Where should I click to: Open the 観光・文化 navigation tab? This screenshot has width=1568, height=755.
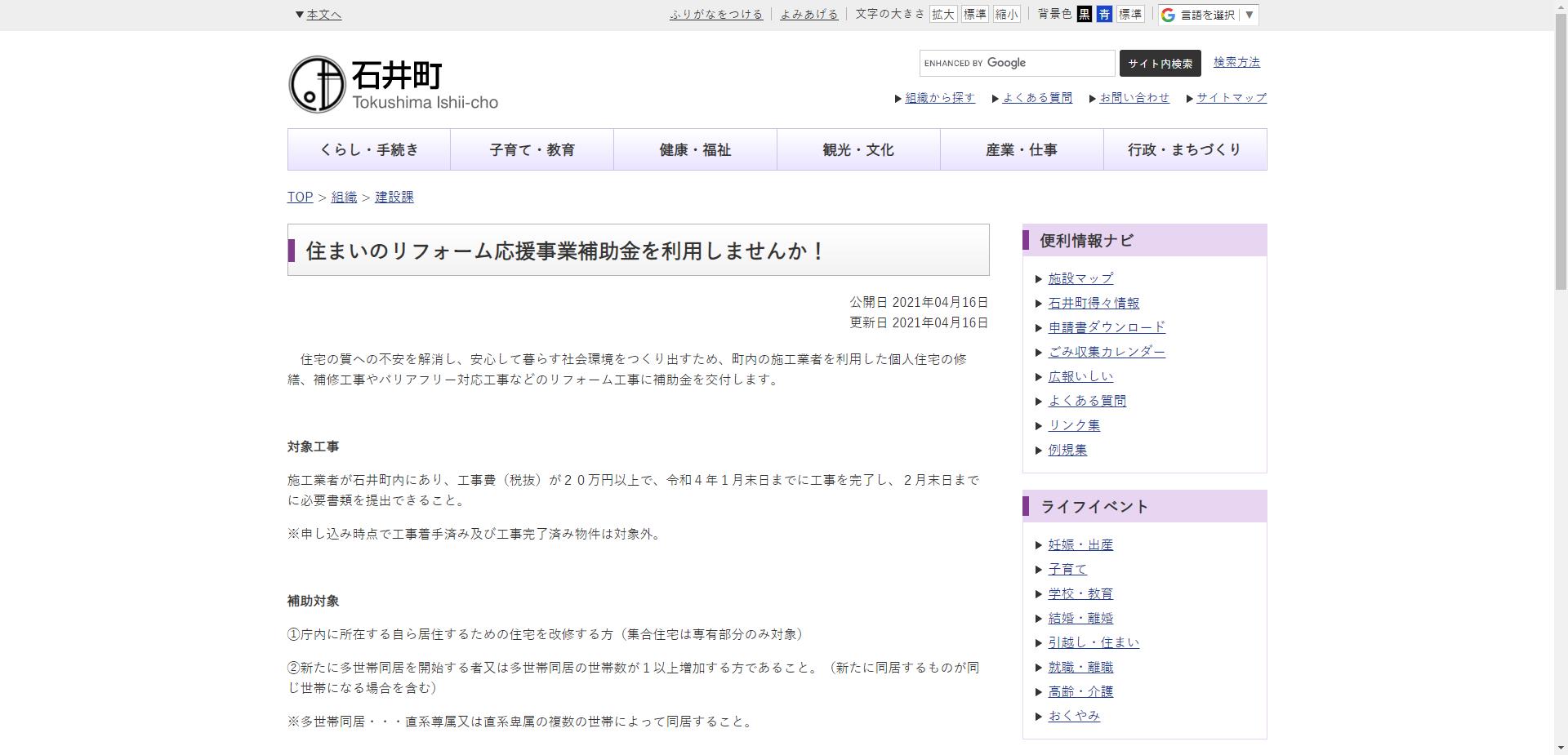pyautogui.click(x=857, y=149)
